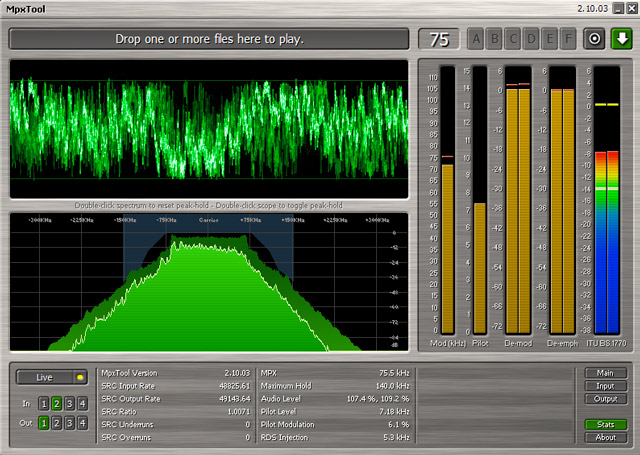Screen dimensions: 640x455
Task: Select preset C
Action: click(x=513, y=39)
